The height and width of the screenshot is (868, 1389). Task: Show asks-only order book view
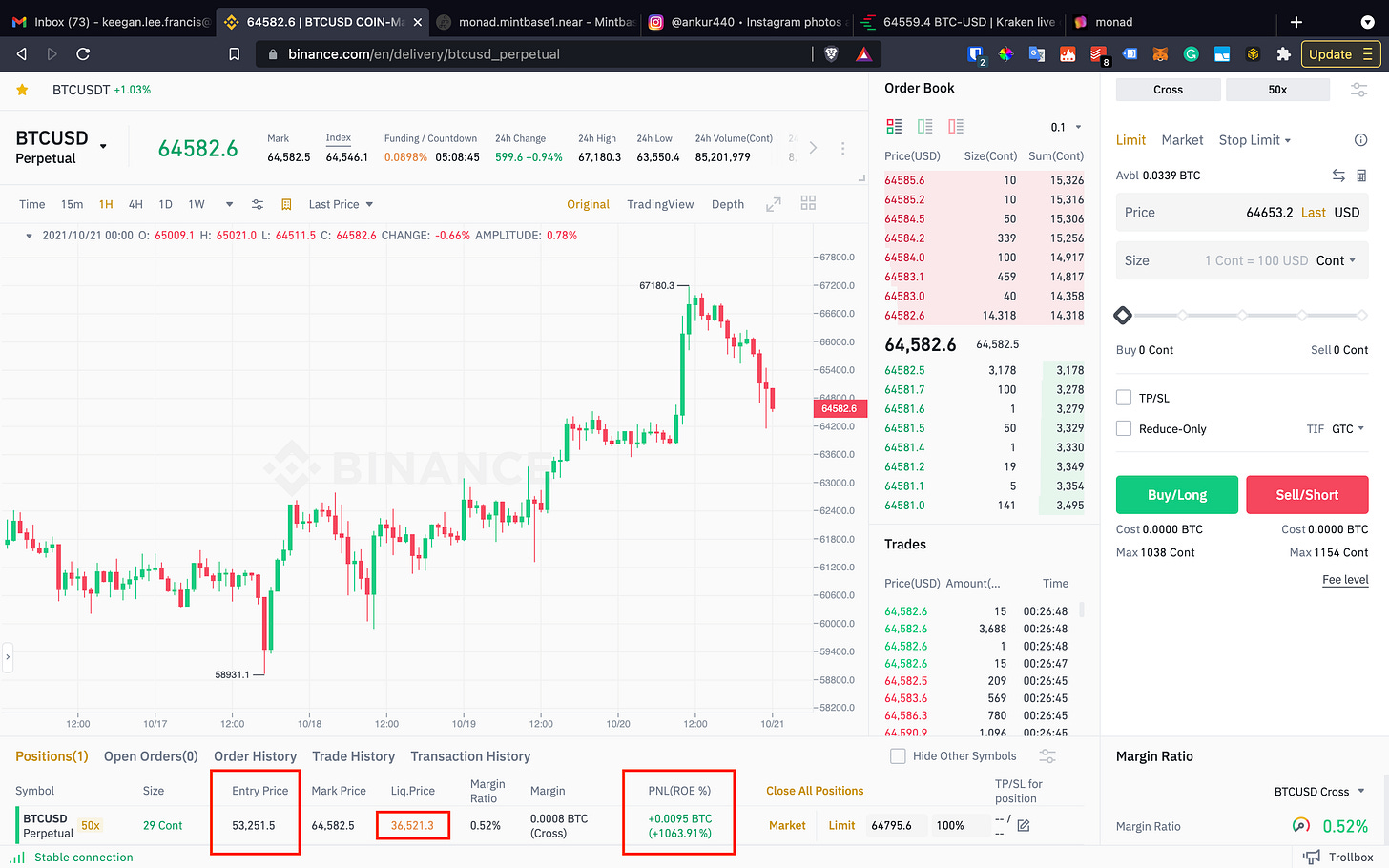click(x=956, y=126)
